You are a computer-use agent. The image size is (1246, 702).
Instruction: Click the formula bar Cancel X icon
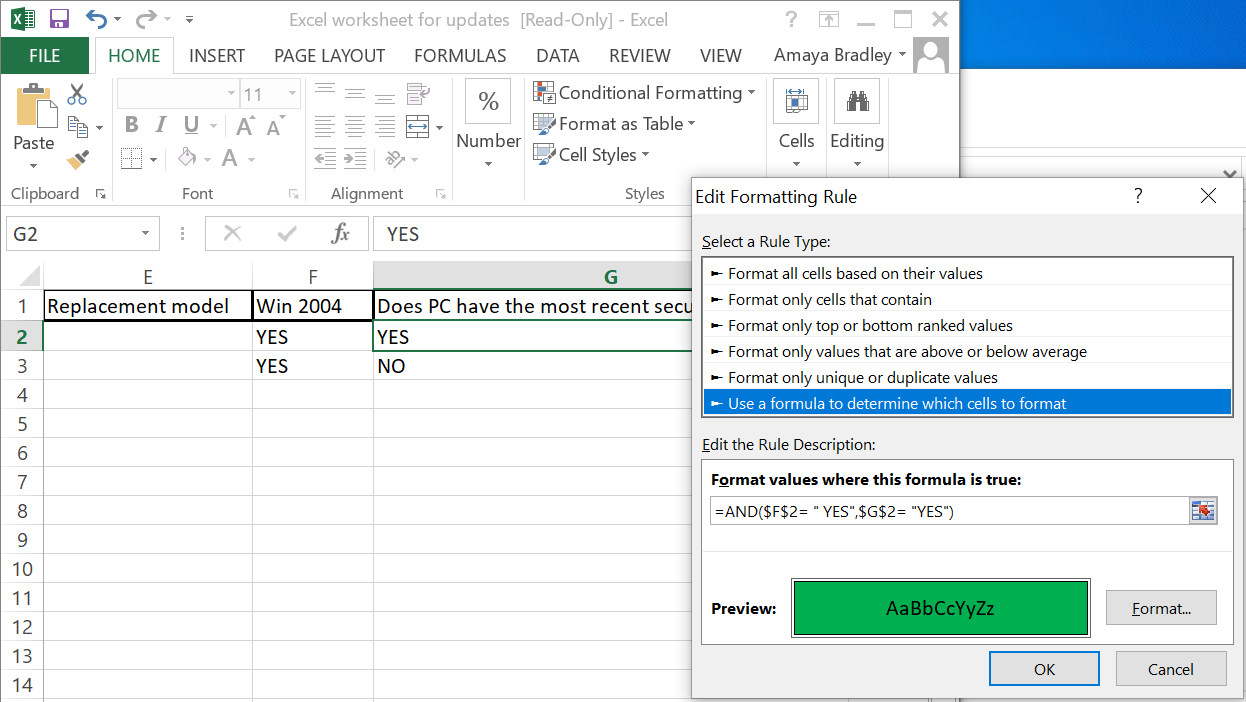[233, 234]
